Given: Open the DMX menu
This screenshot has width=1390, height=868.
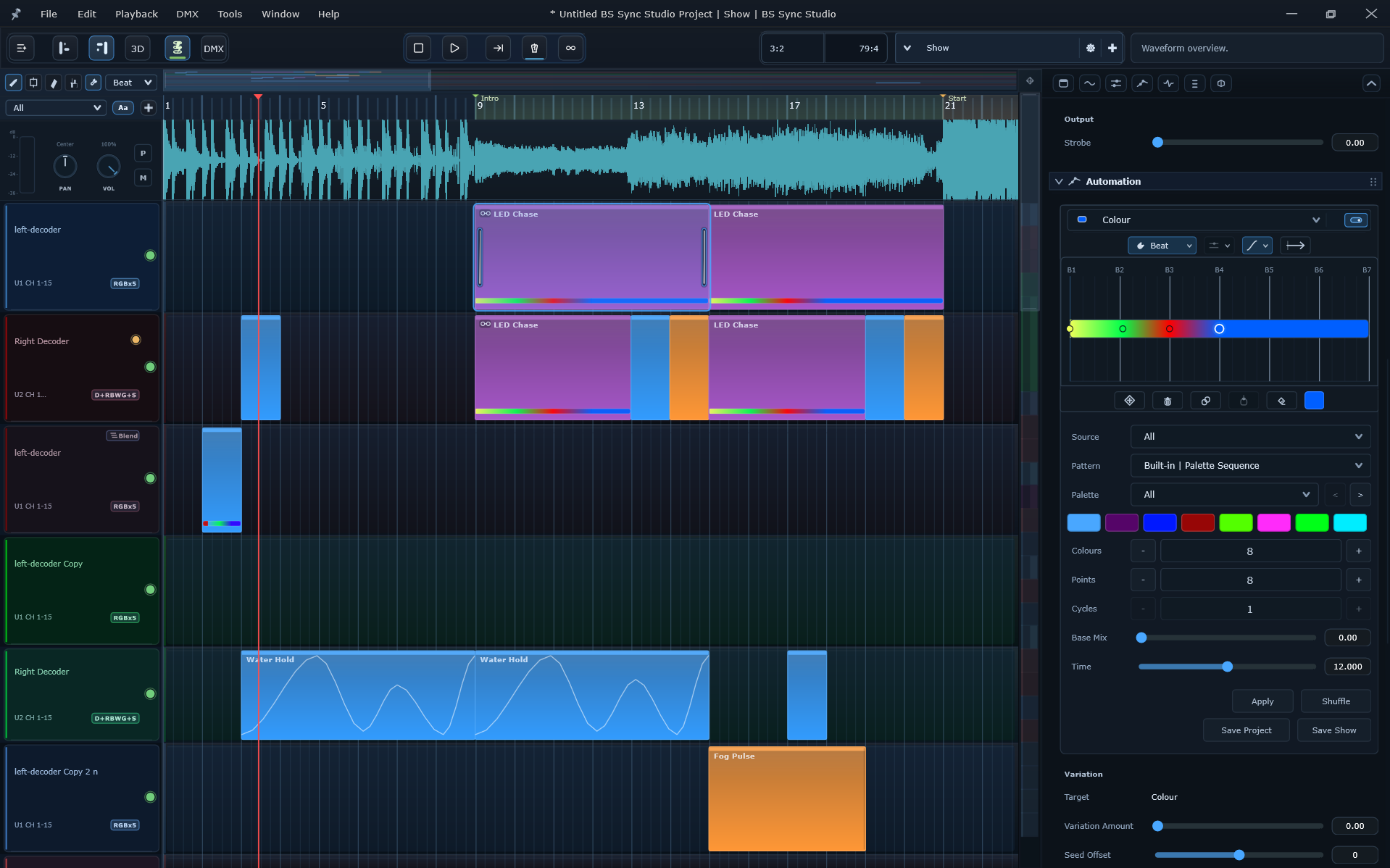Looking at the screenshot, I should (x=187, y=14).
